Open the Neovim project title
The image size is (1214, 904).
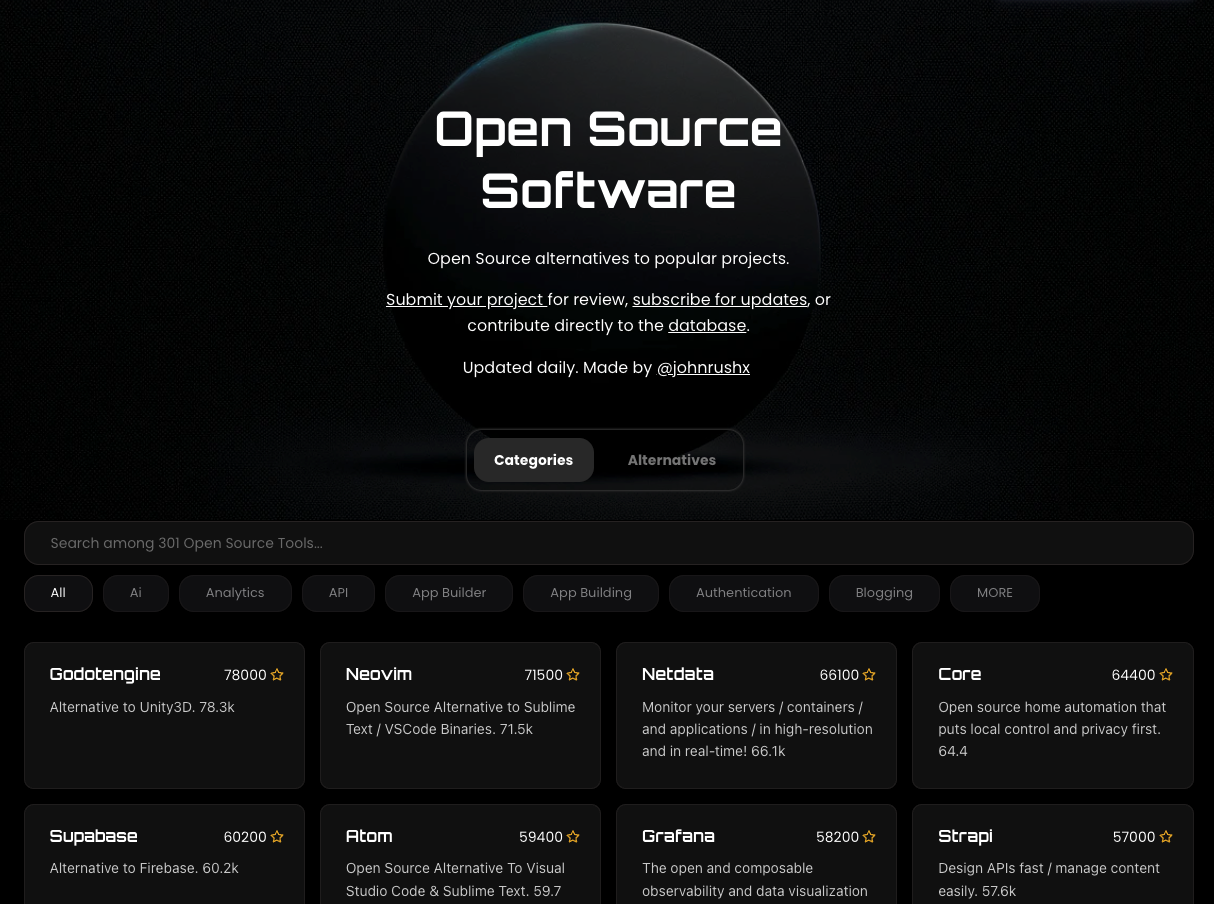(x=379, y=674)
